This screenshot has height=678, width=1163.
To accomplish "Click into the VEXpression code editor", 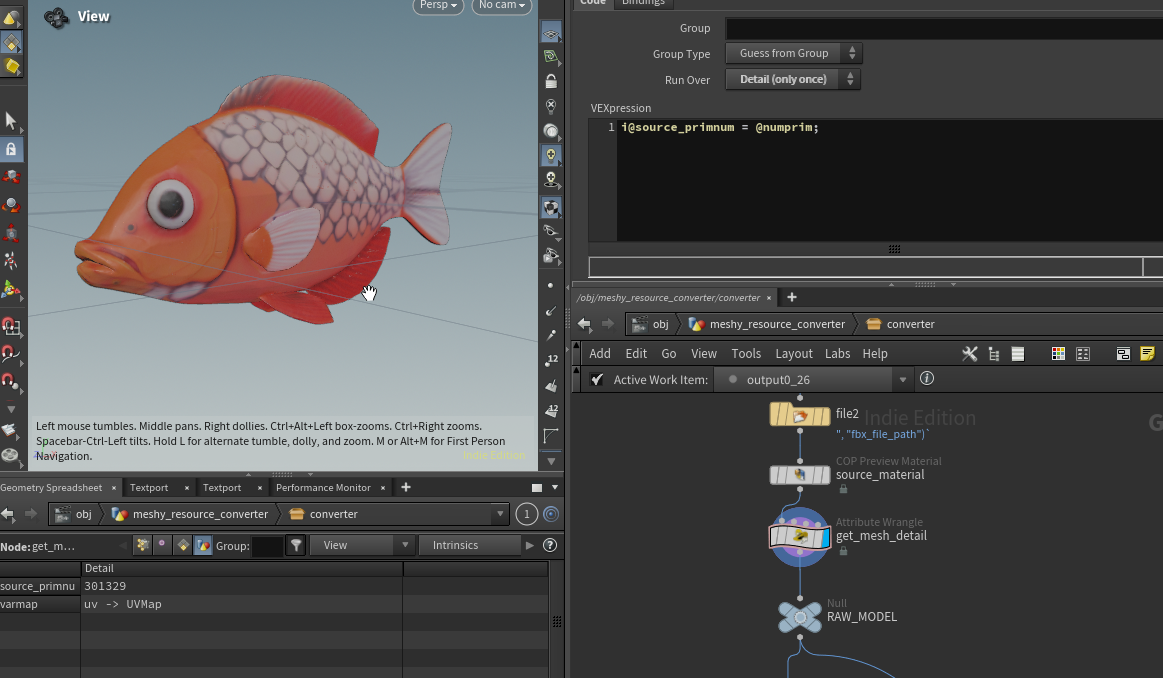I will pos(890,180).
